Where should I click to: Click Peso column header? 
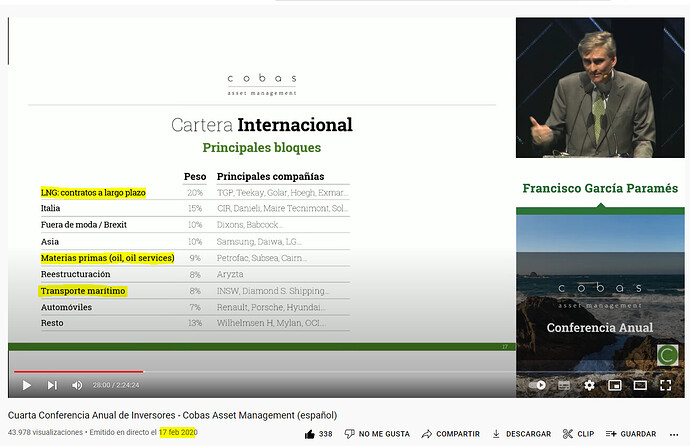(x=195, y=176)
